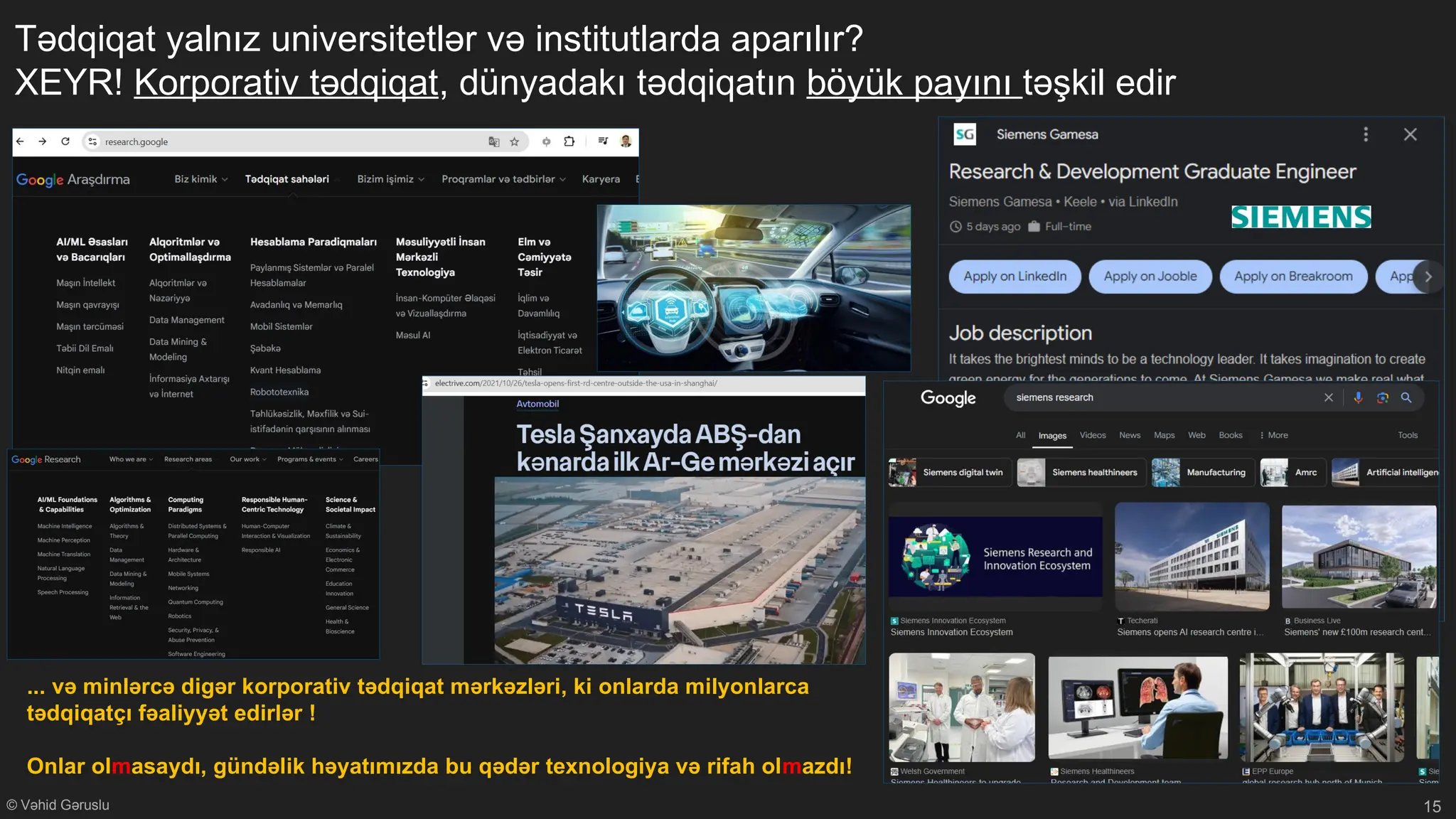Switch to the Books search tab
This screenshot has width=1456, height=819.
tap(1231, 435)
